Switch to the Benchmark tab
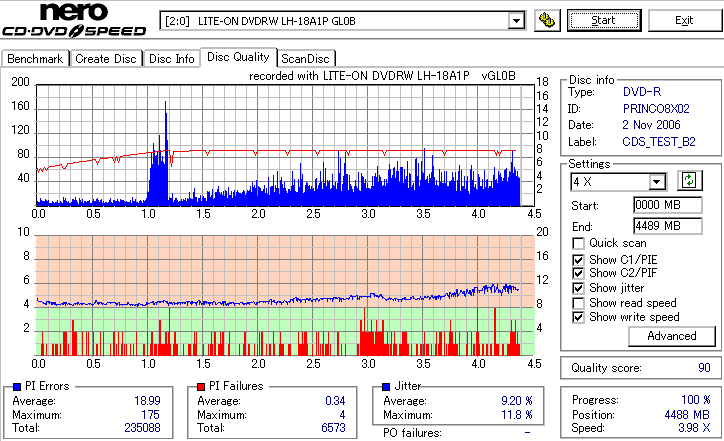Screen dimensions: 724x441 click(35, 59)
